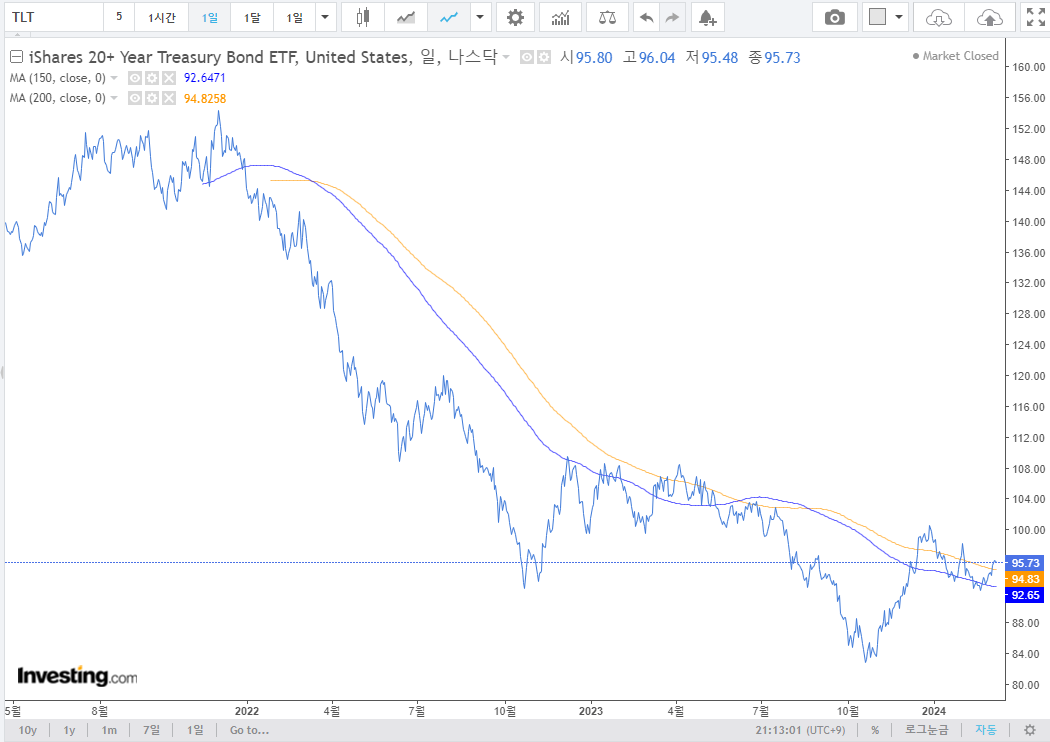Toggle auto scale 자동 button
The height and width of the screenshot is (742, 1050).
tap(986, 730)
